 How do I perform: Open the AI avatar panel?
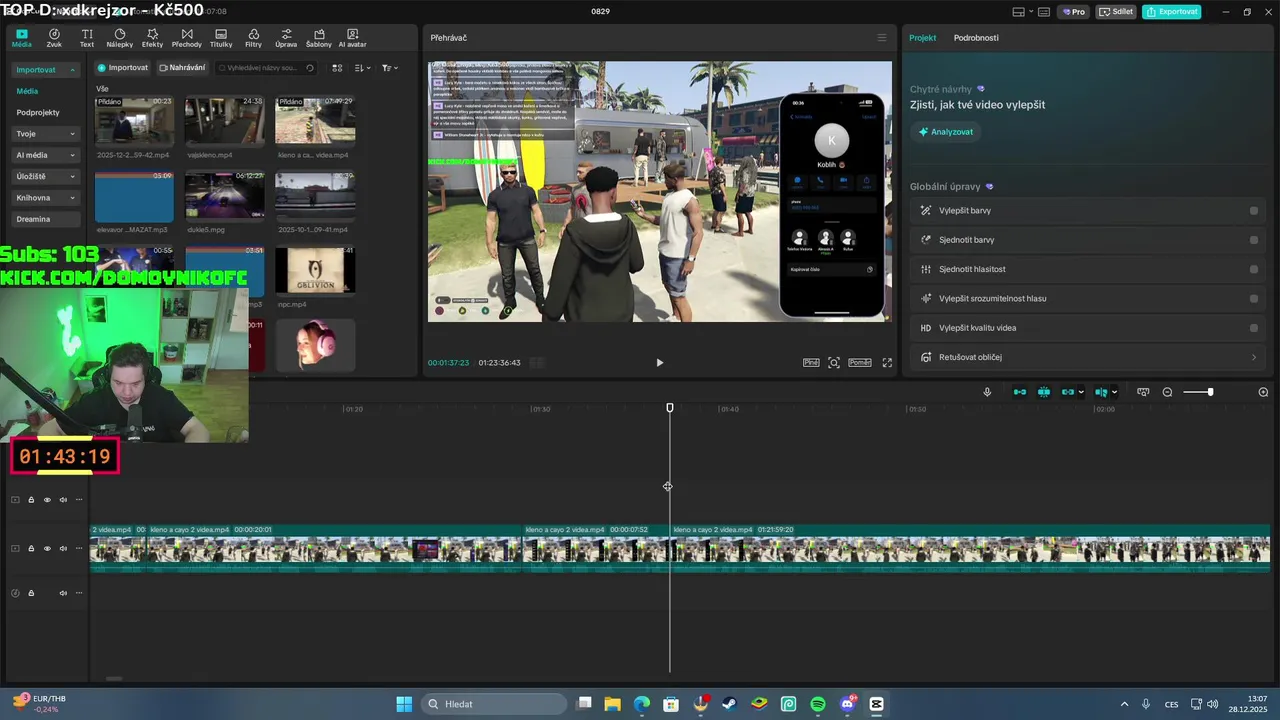point(352,38)
